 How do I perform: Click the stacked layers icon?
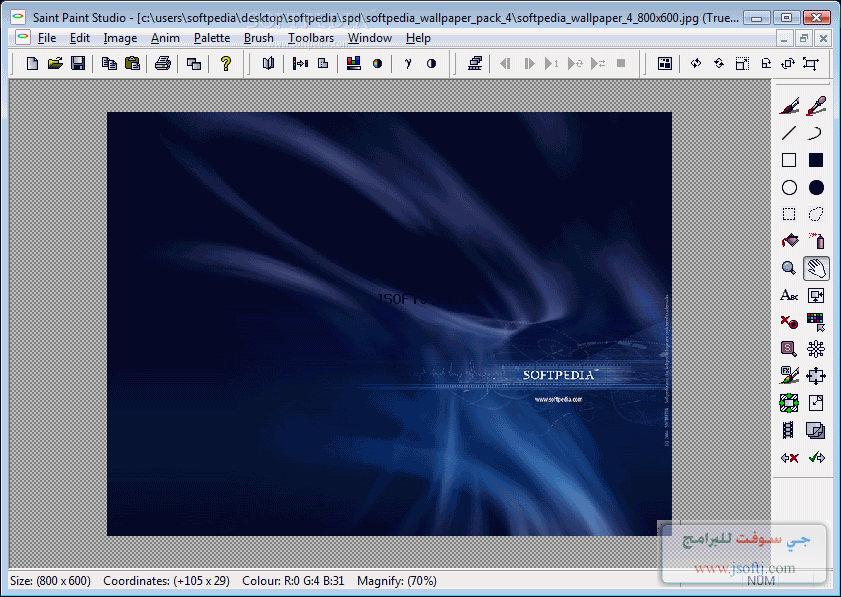point(816,430)
